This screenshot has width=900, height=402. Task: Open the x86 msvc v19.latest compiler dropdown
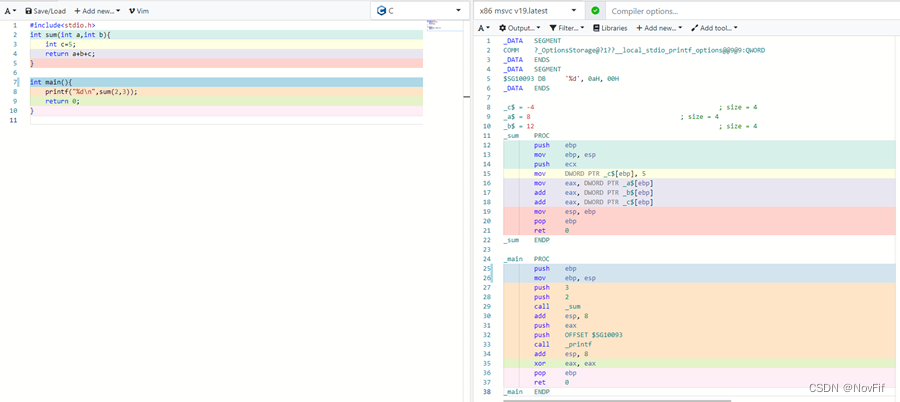point(529,10)
